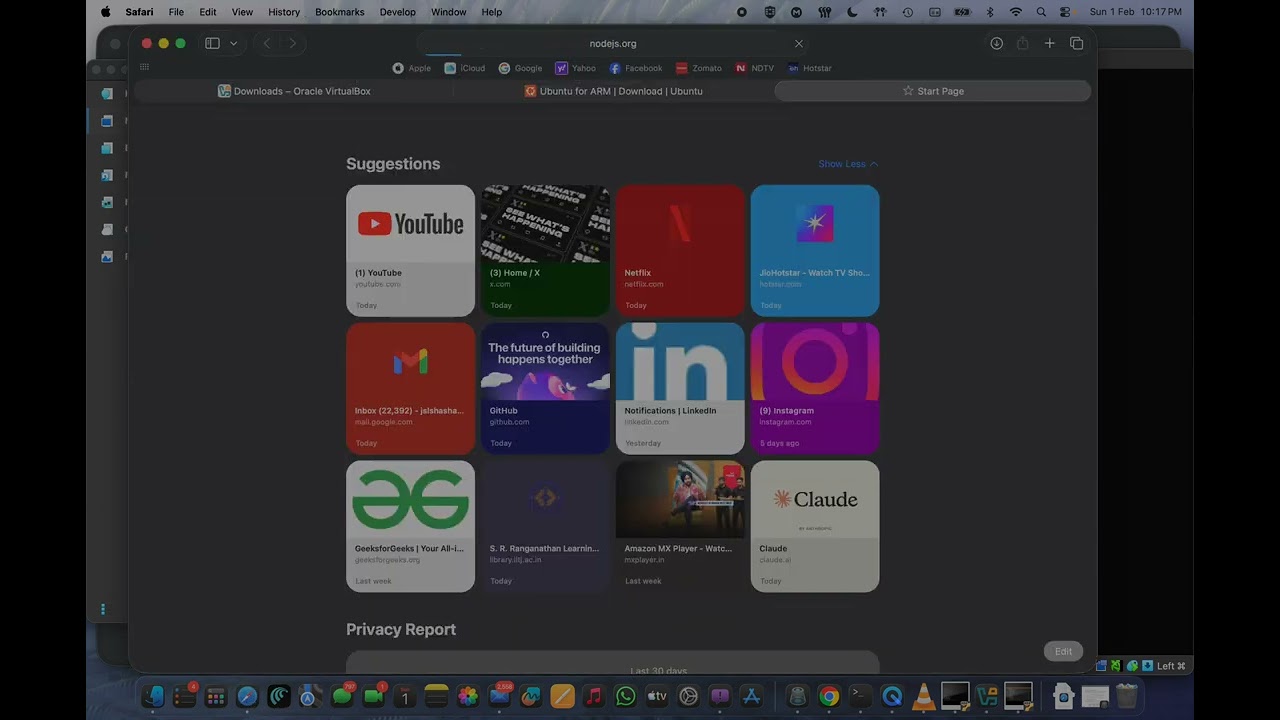Open the Home / X suggestion tile
The width and height of the screenshot is (1280, 720).
point(545,250)
